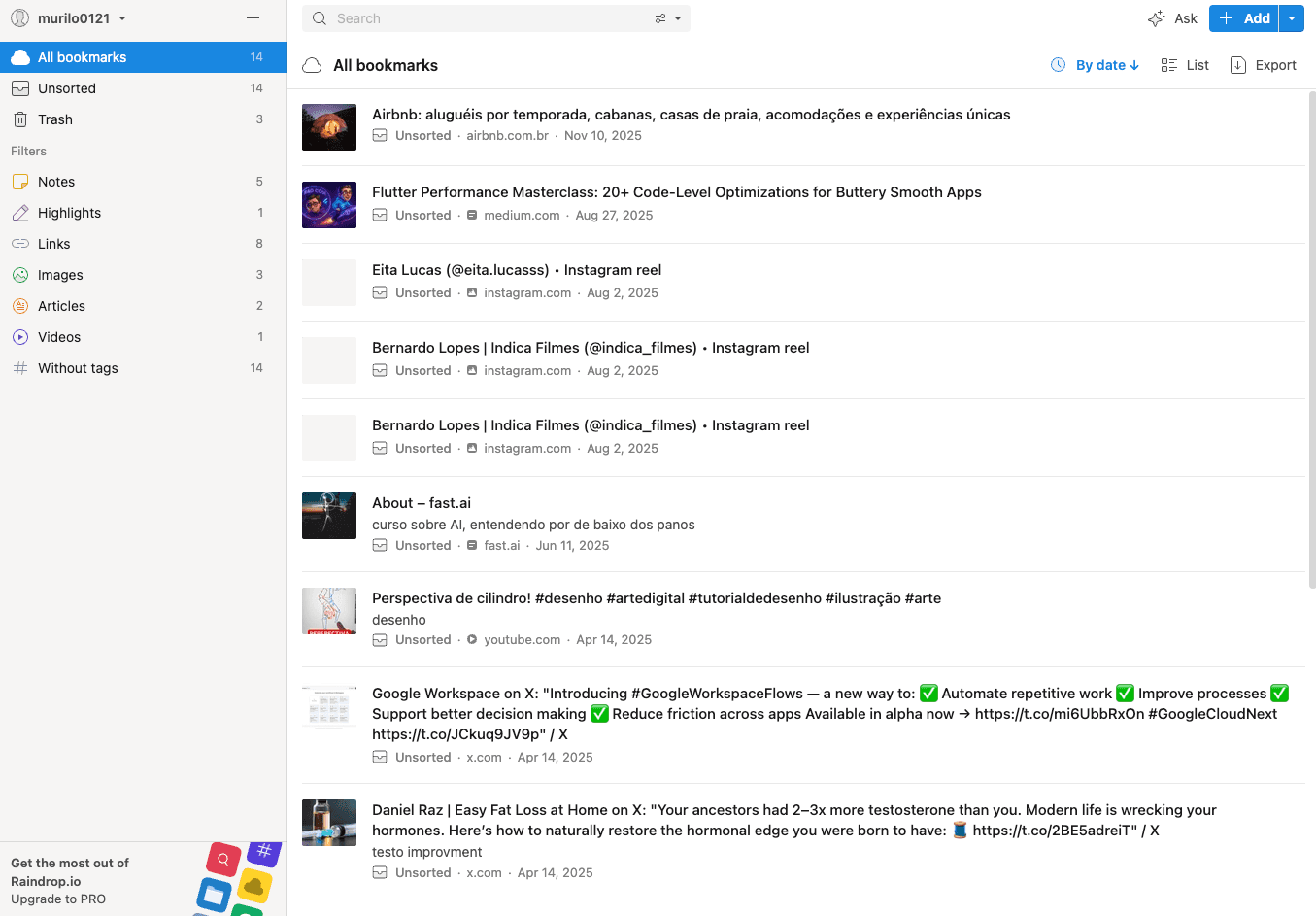Filter by Highlights
The image size is (1316, 916).
143,213
